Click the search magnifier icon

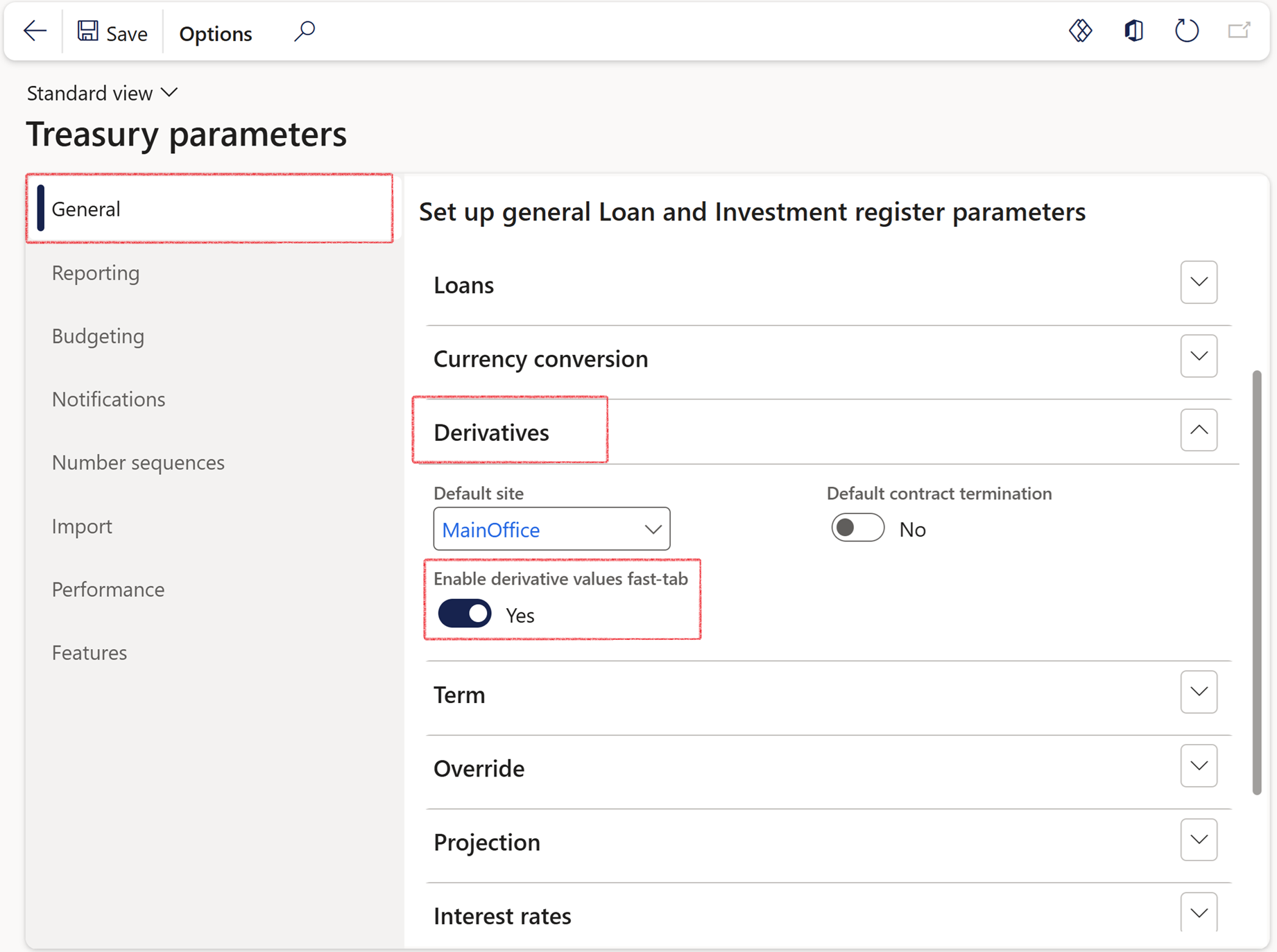pos(304,31)
